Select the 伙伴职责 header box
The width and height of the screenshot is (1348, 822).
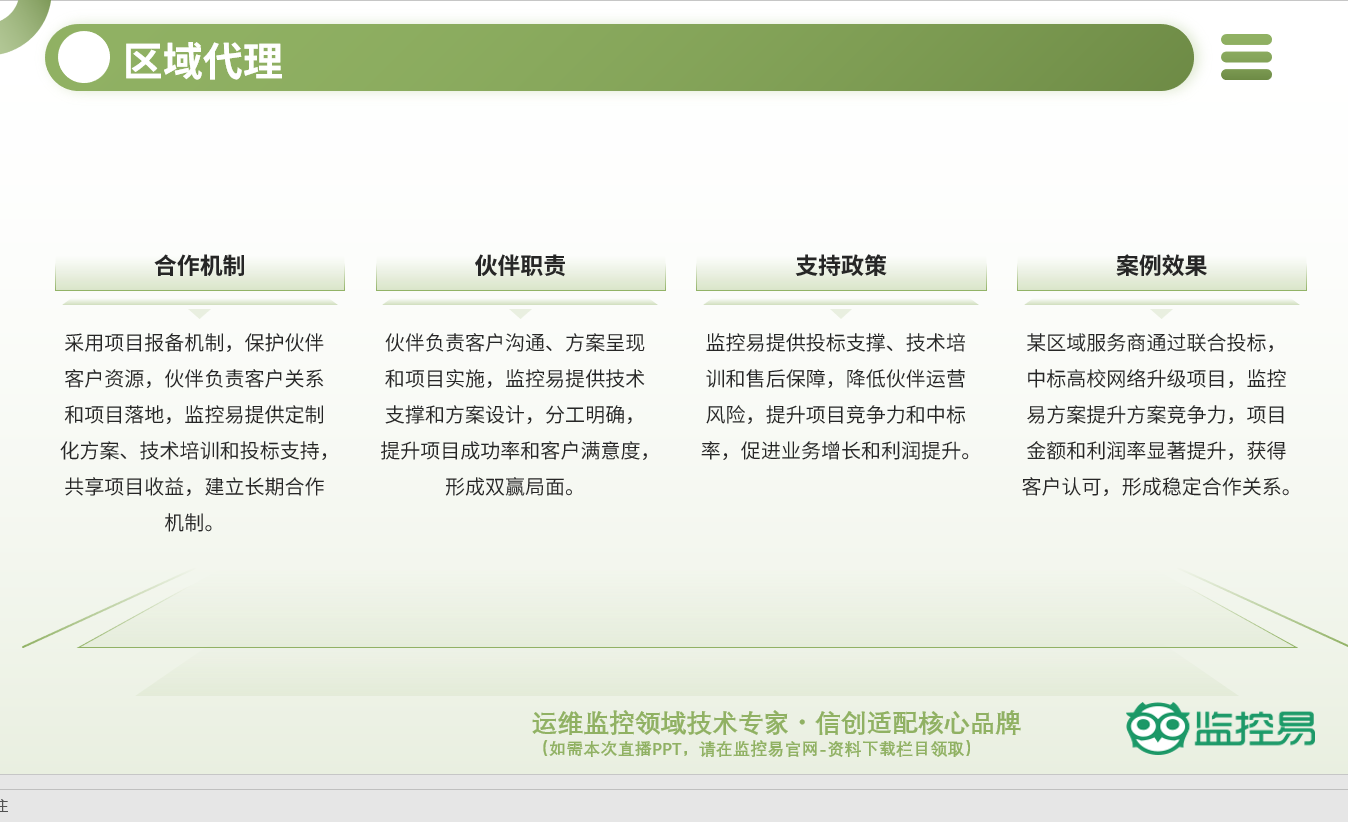coord(520,266)
